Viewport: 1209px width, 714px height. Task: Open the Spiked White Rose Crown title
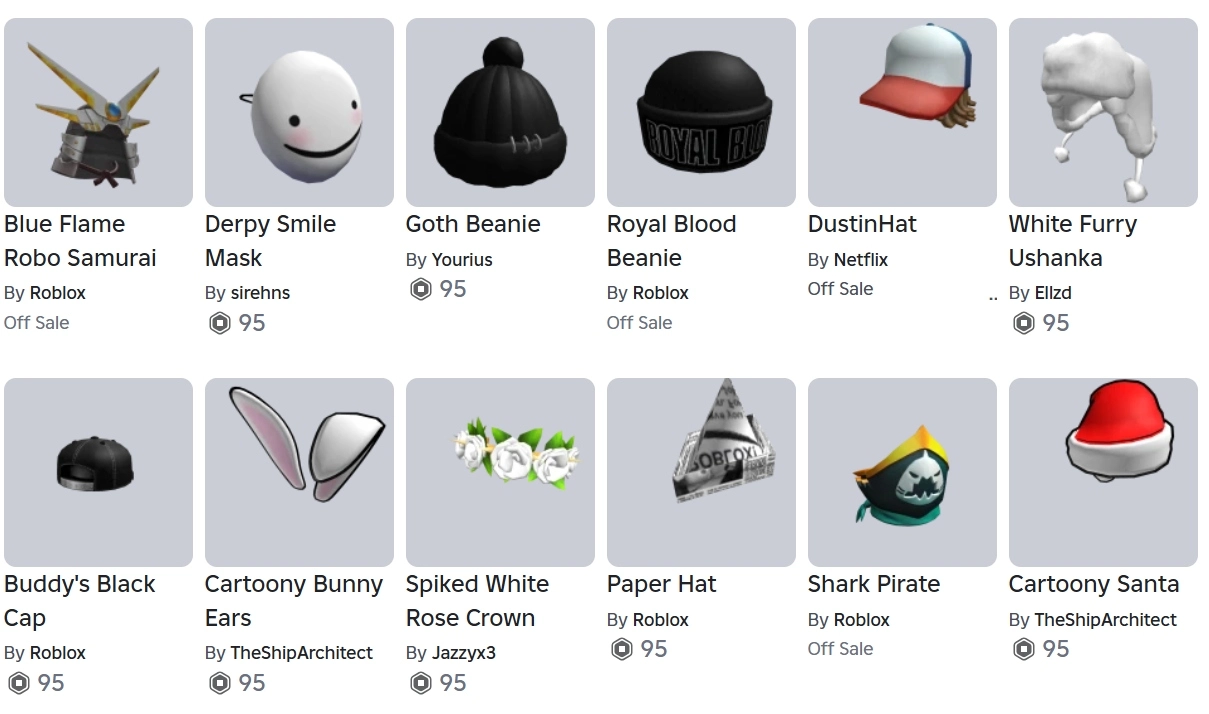[477, 601]
